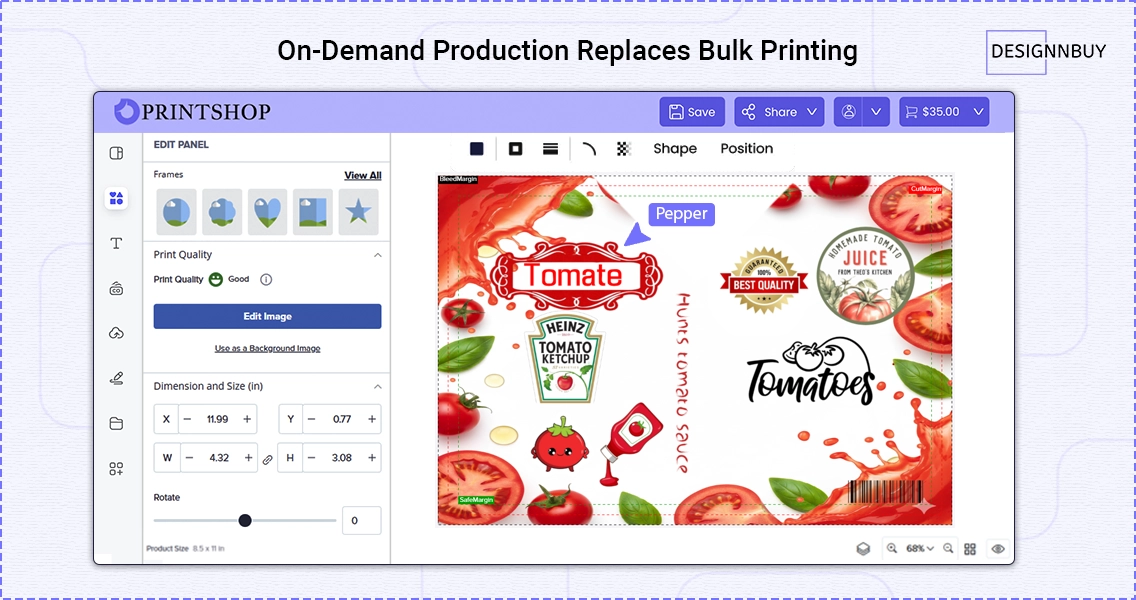Open the layout panel icon in sidebar
This screenshot has height=600, width=1136.
[x=116, y=153]
